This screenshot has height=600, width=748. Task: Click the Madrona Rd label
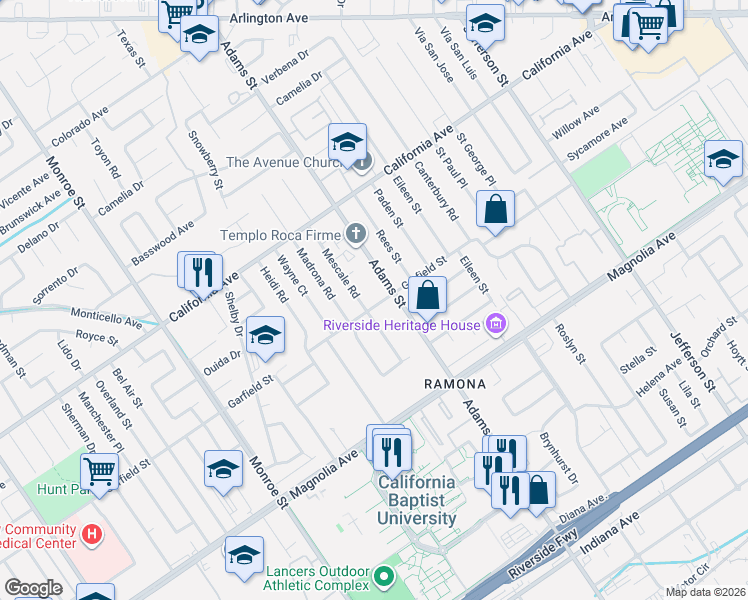(x=316, y=273)
